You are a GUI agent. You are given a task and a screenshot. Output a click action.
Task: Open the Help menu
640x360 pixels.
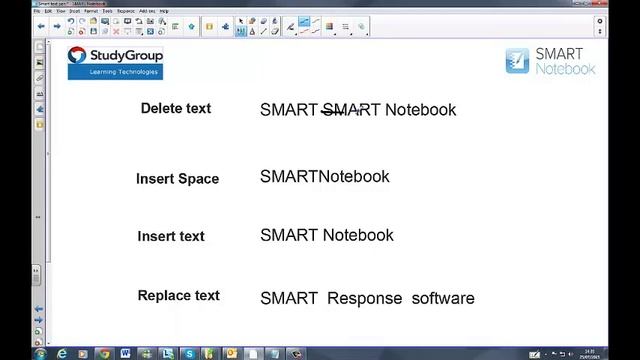point(164,11)
